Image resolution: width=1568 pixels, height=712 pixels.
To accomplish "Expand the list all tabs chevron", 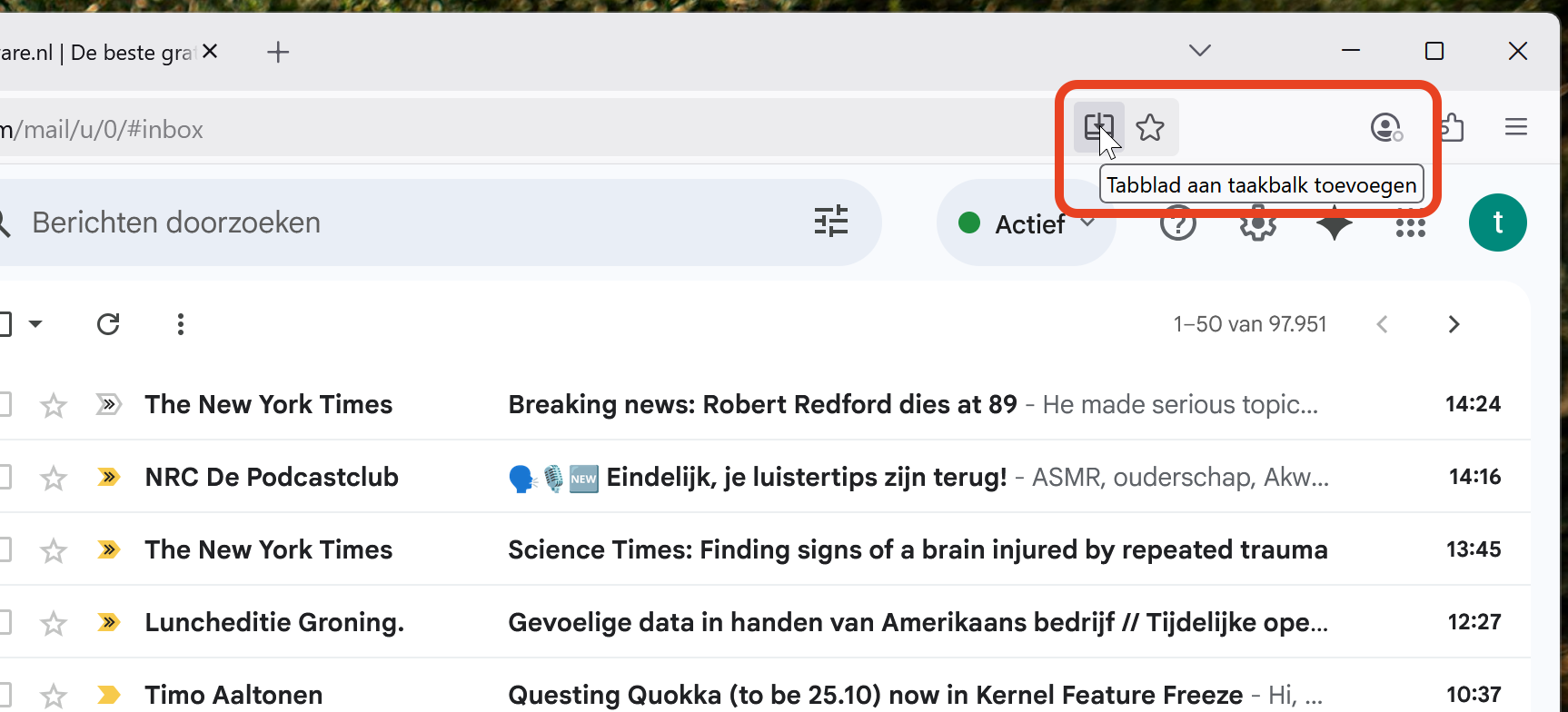I will pyautogui.click(x=1200, y=51).
